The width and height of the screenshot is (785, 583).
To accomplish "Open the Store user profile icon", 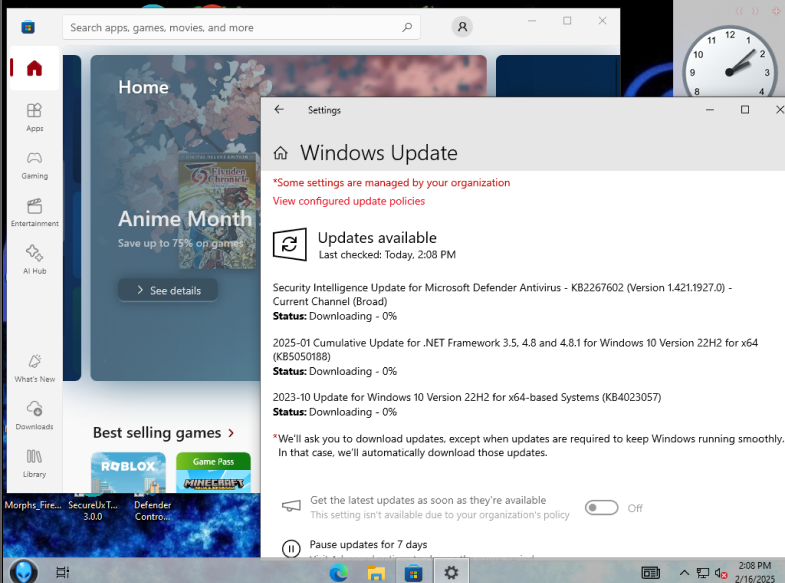I will click(462, 27).
